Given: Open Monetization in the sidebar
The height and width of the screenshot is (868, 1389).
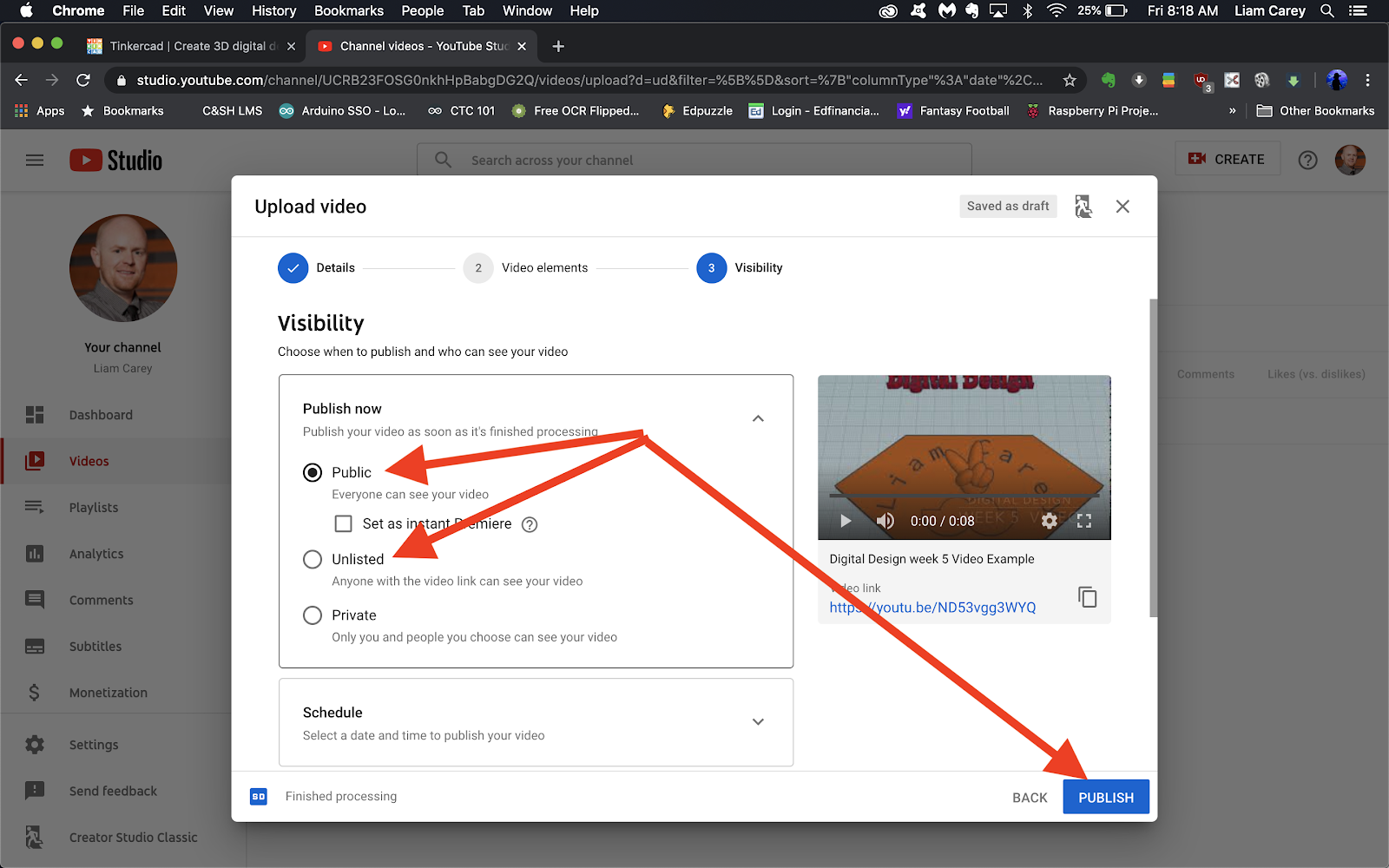Looking at the screenshot, I should click(108, 693).
